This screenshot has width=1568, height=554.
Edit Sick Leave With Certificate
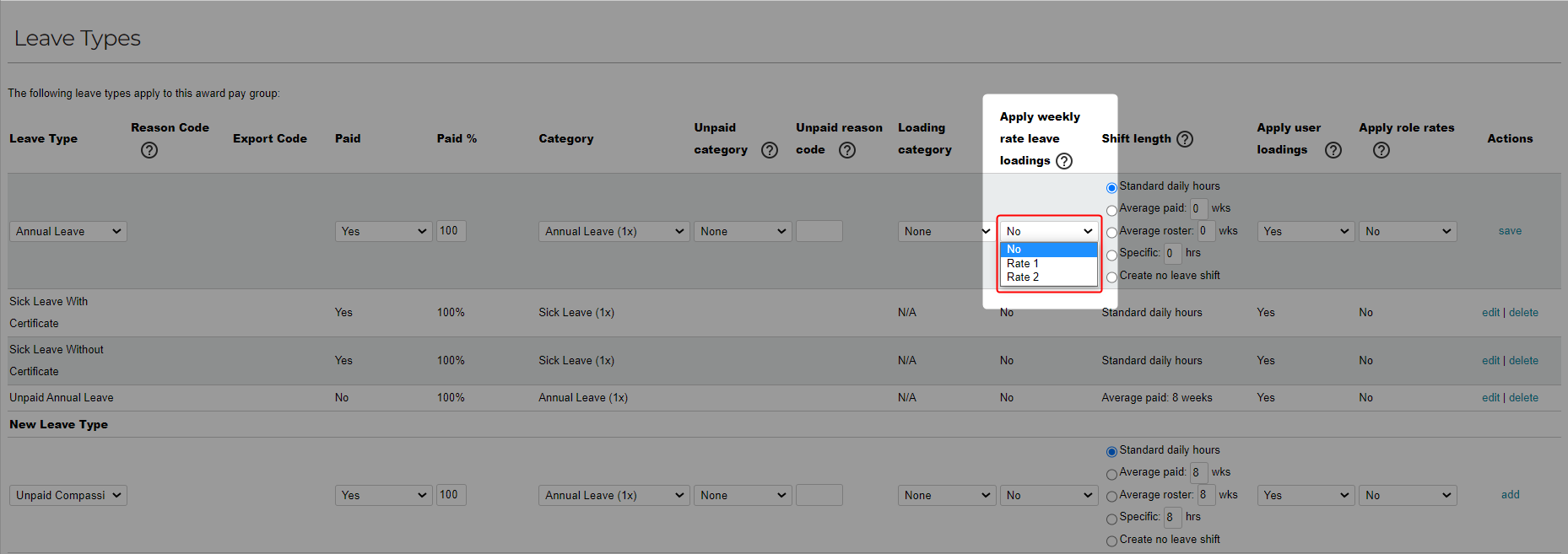pyautogui.click(x=1490, y=312)
